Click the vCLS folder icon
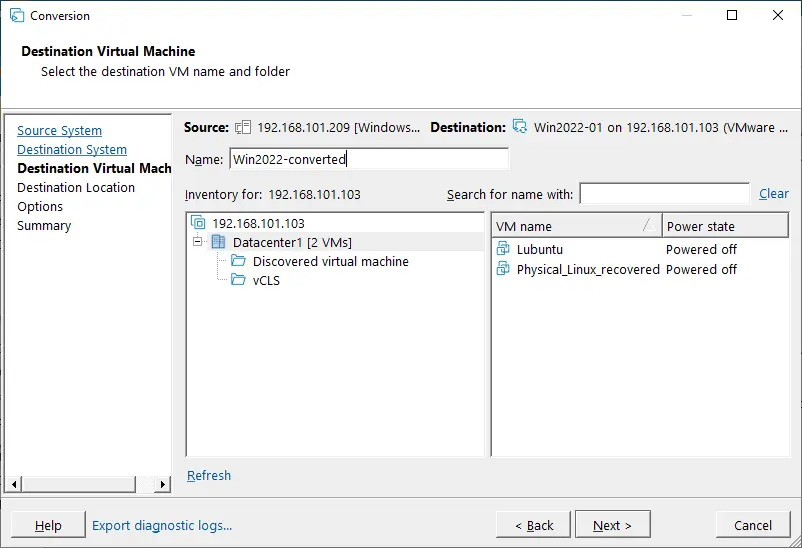The width and height of the screenshot is (802, 548). click(238, 279)
